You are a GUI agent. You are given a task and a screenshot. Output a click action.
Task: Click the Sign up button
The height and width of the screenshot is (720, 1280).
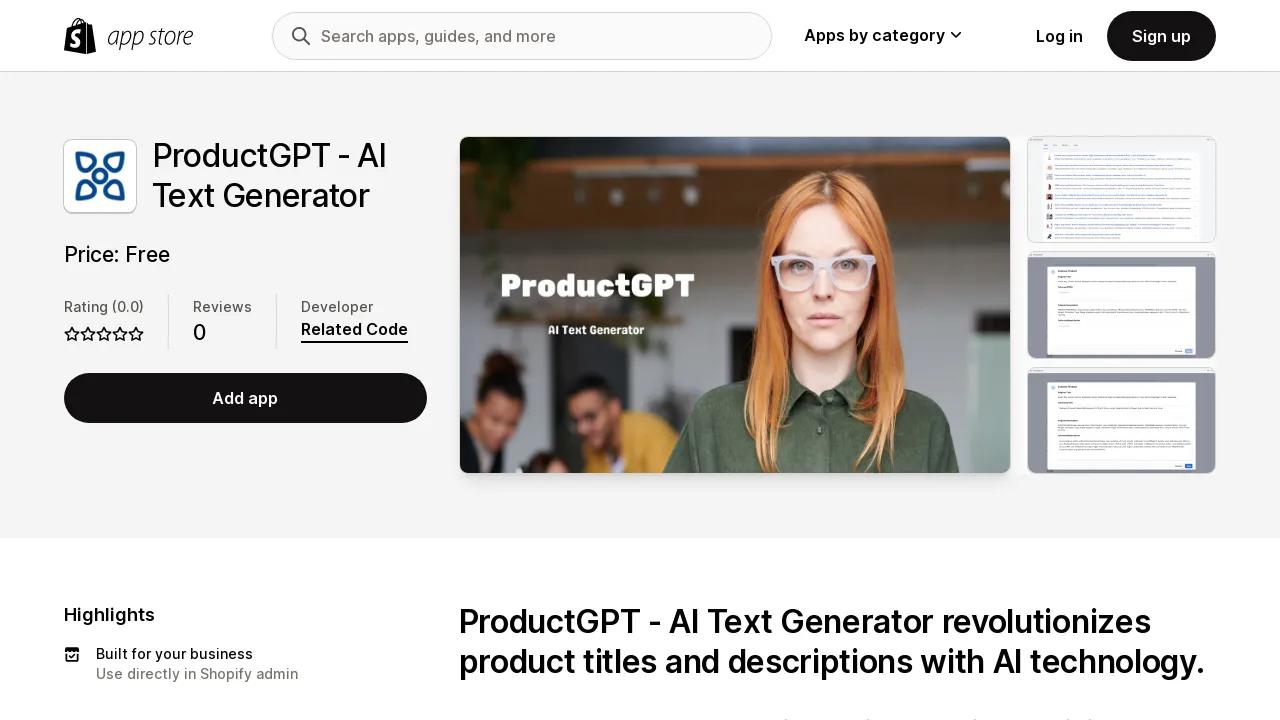1161,36
